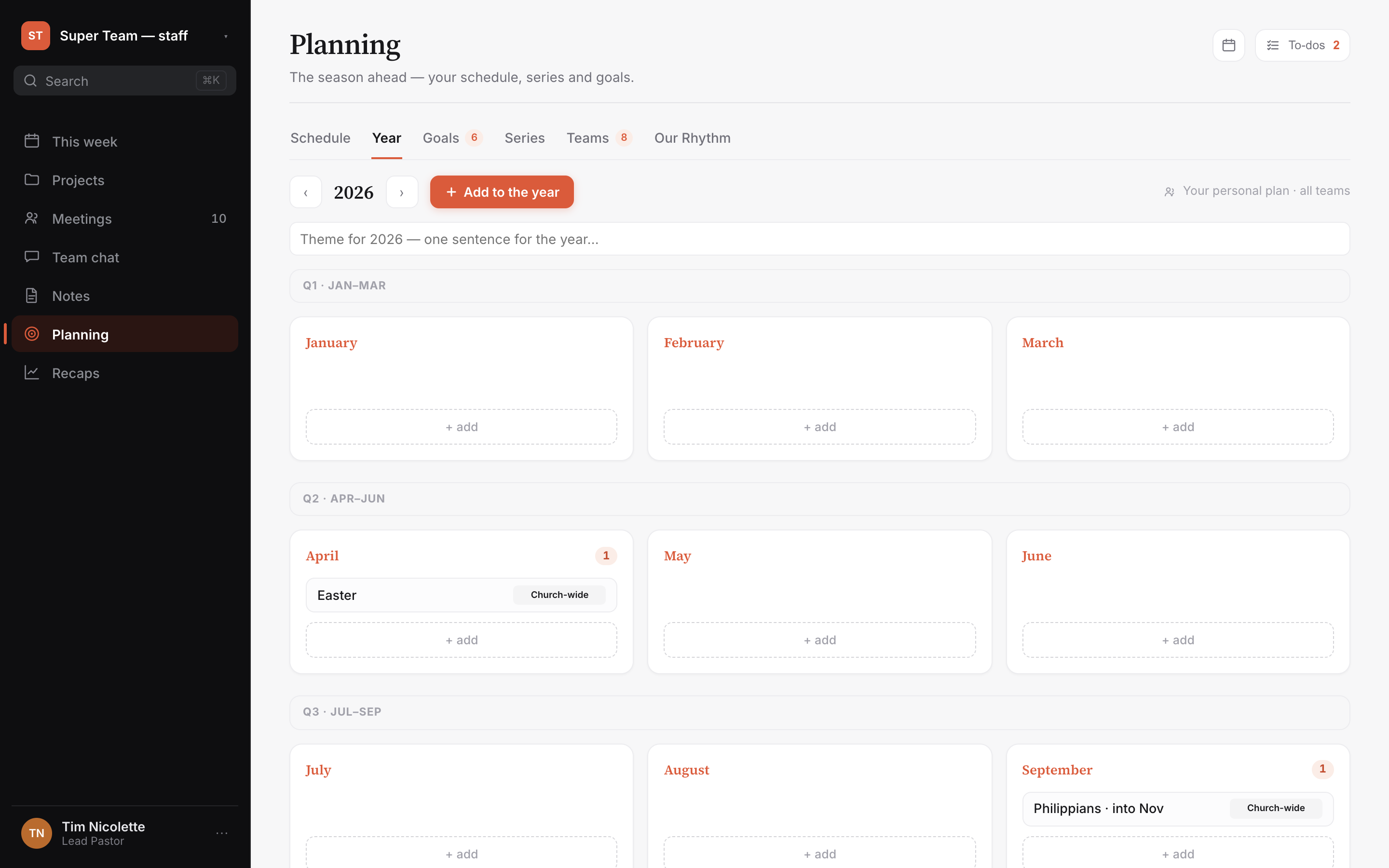
Task: Click the Q3 Jul–Sep quarter header
Action: (819, 712)
